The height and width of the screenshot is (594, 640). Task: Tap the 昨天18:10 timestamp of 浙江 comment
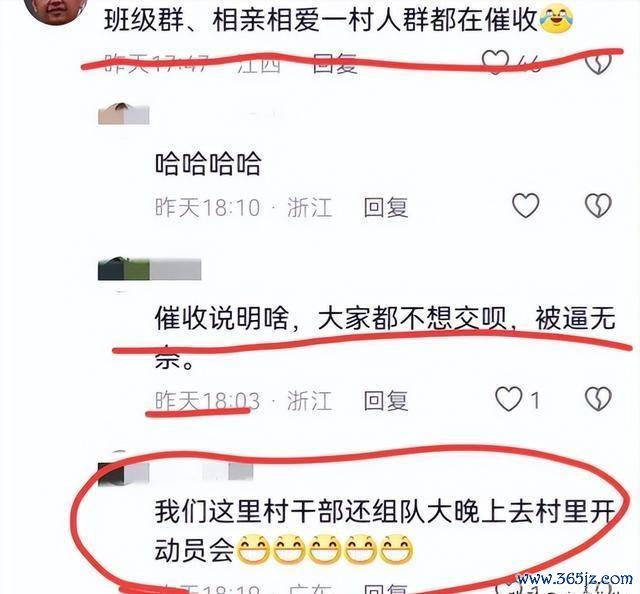tap(207, 207)
